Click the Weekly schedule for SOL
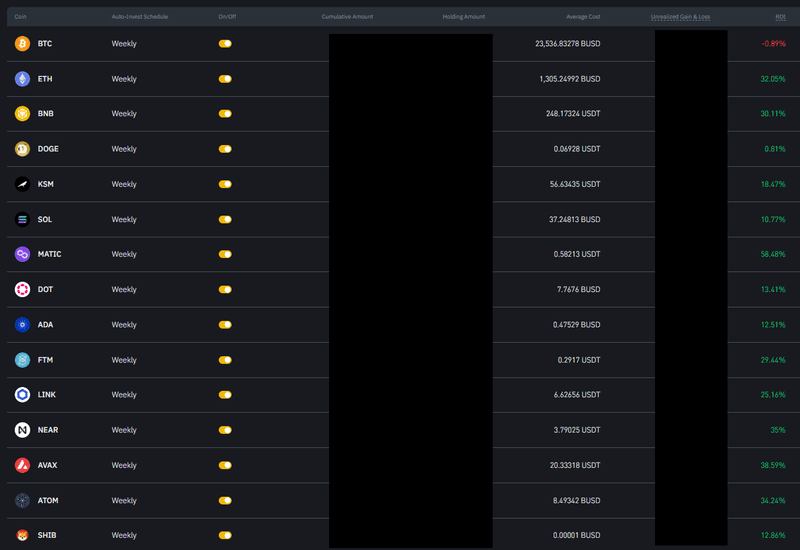This screenshot has width=800, height=550. 124,219
